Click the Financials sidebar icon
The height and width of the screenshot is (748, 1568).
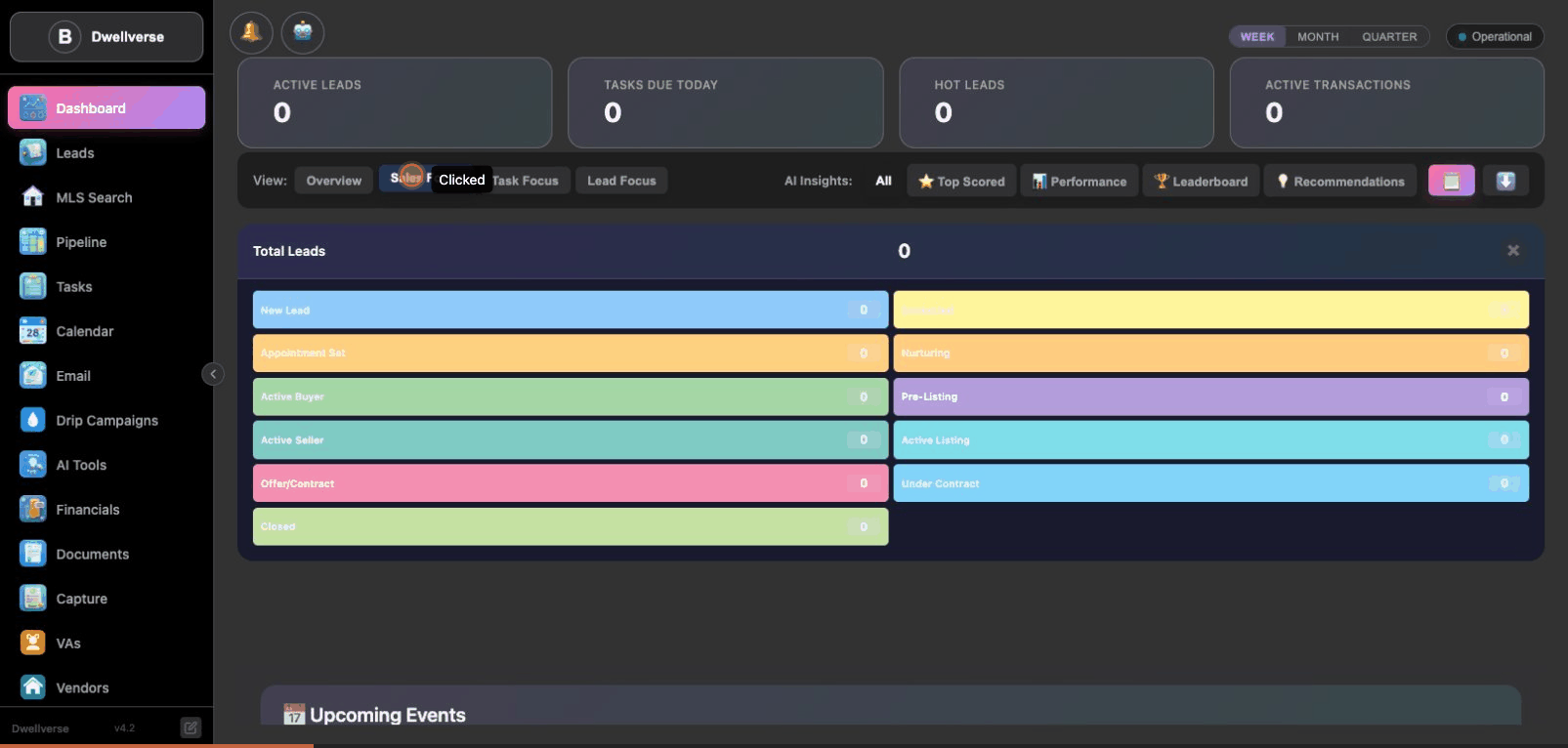33,510
